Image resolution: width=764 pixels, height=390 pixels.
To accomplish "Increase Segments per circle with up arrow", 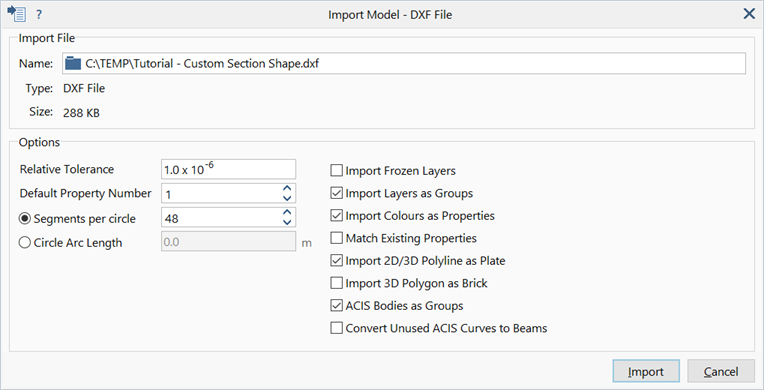I will (x=287, y=213).
